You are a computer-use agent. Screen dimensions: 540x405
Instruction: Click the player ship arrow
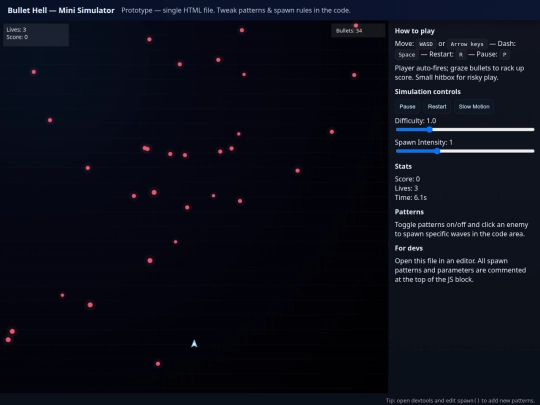[194, 343]
